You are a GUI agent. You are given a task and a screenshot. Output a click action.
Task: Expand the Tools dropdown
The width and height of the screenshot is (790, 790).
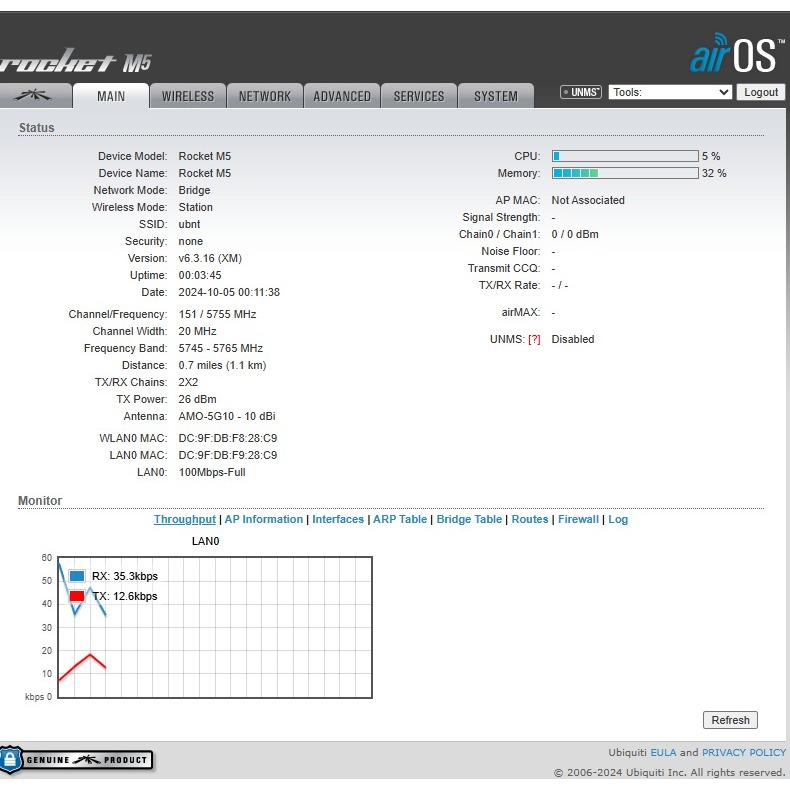click(670, 92)
